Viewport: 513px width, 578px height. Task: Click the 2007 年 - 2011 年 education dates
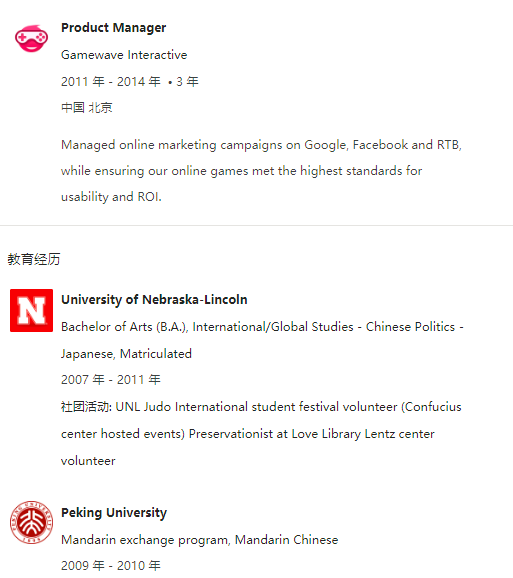pyautogui.click(x=111, y=380)
